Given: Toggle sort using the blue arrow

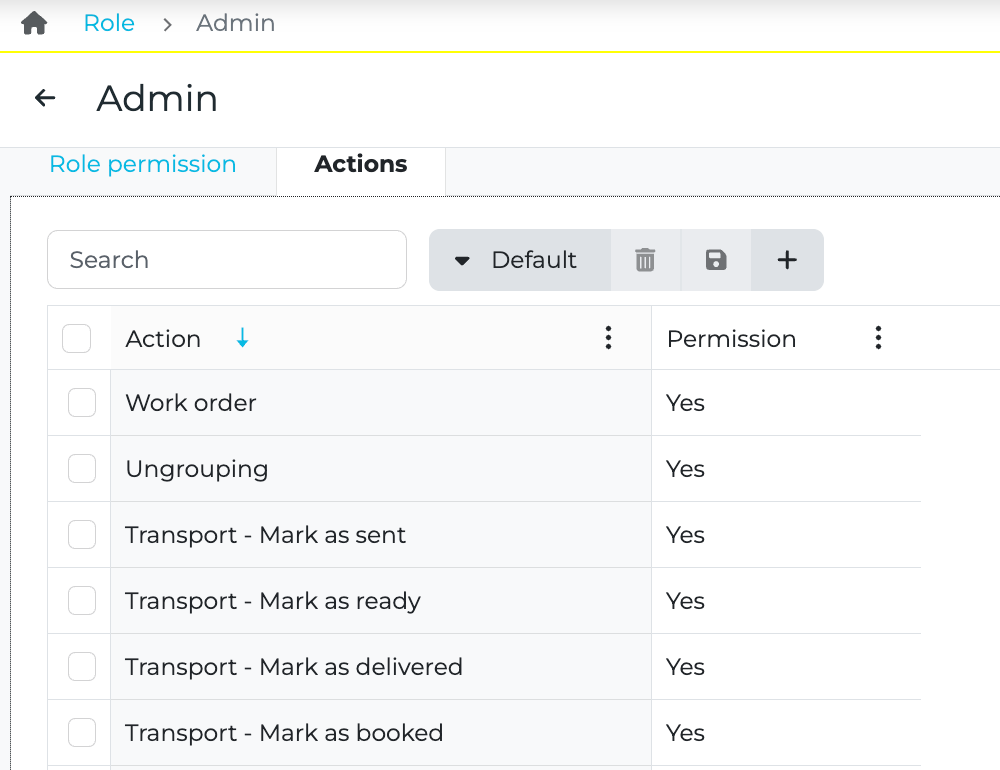Looking at the screenshot, I should (242, 339).
